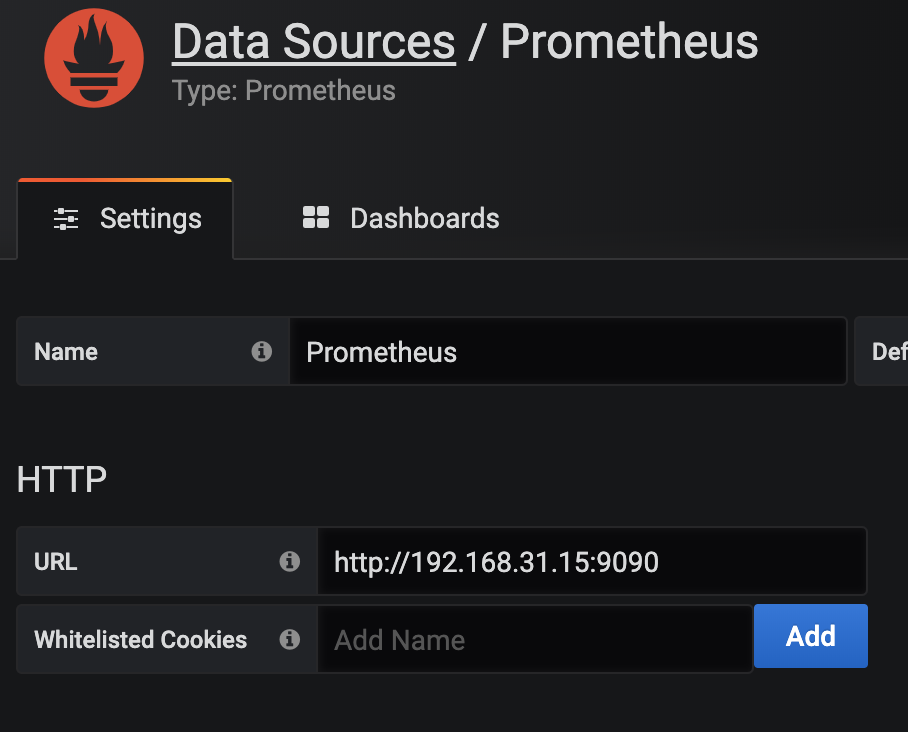Image resolution: width=908 pixels, height=732 pixels.
Task: Select the Add Name cookie field
Action: (x=534, y=639)
